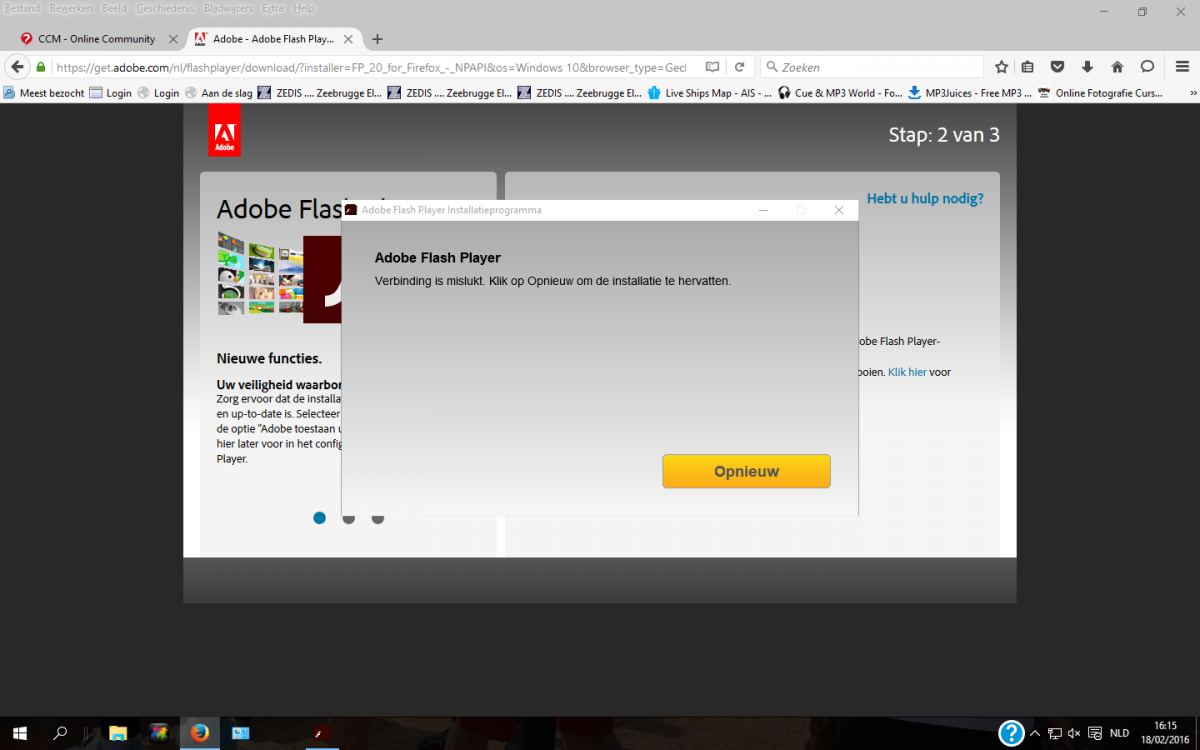Minimize the Flash Player installer dialog

(x=763, y=210)
